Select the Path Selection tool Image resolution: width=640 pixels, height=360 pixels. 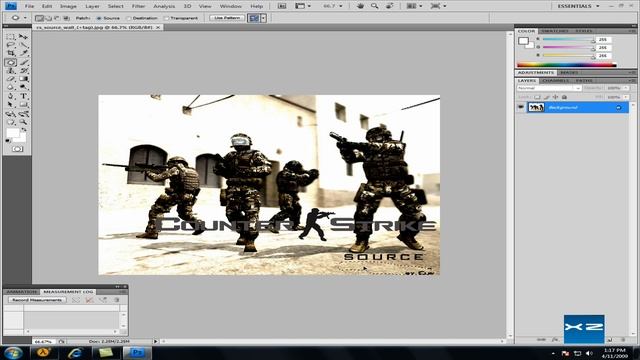[x=11, y=105]
